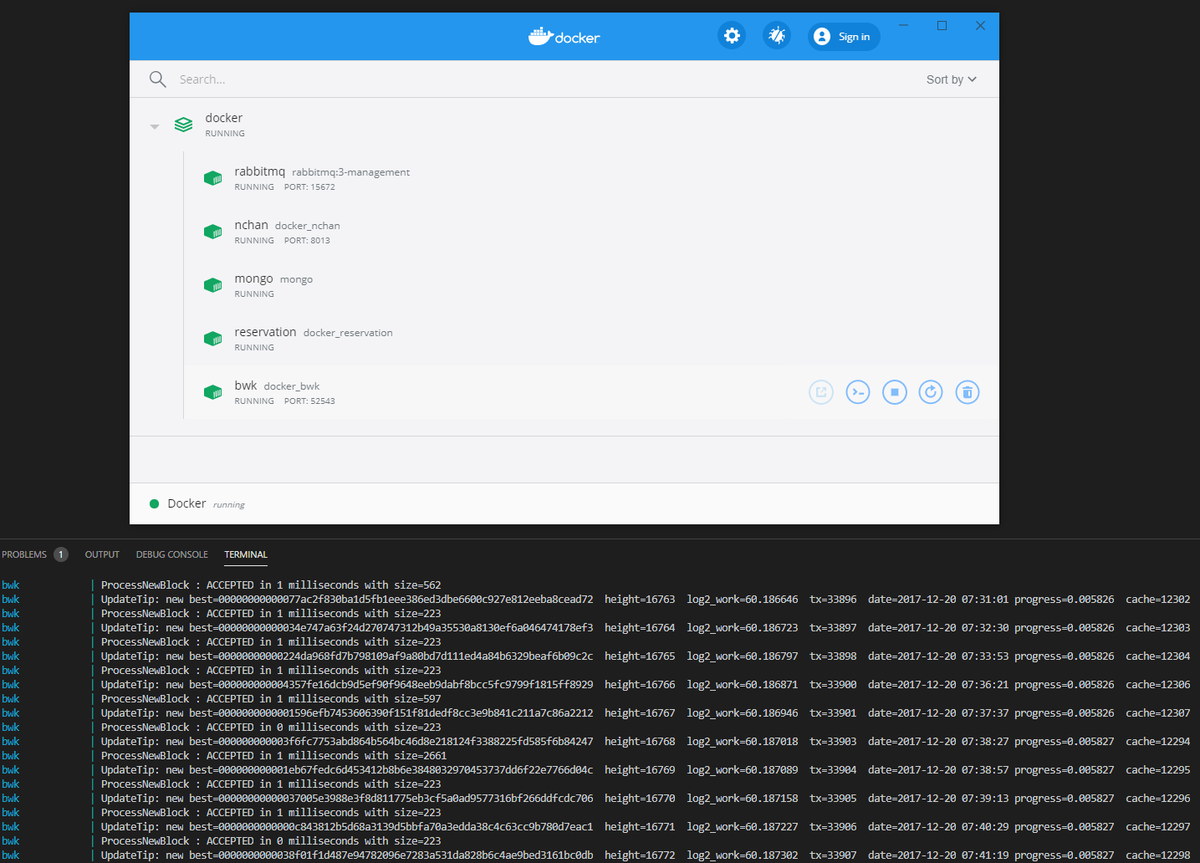
Task: Select the mongo container icon
Action: 213,284
